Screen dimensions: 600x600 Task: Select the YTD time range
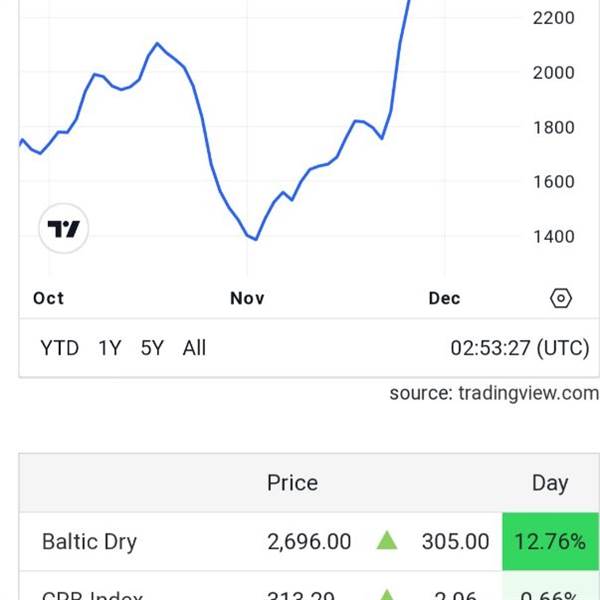pos(59,348)
